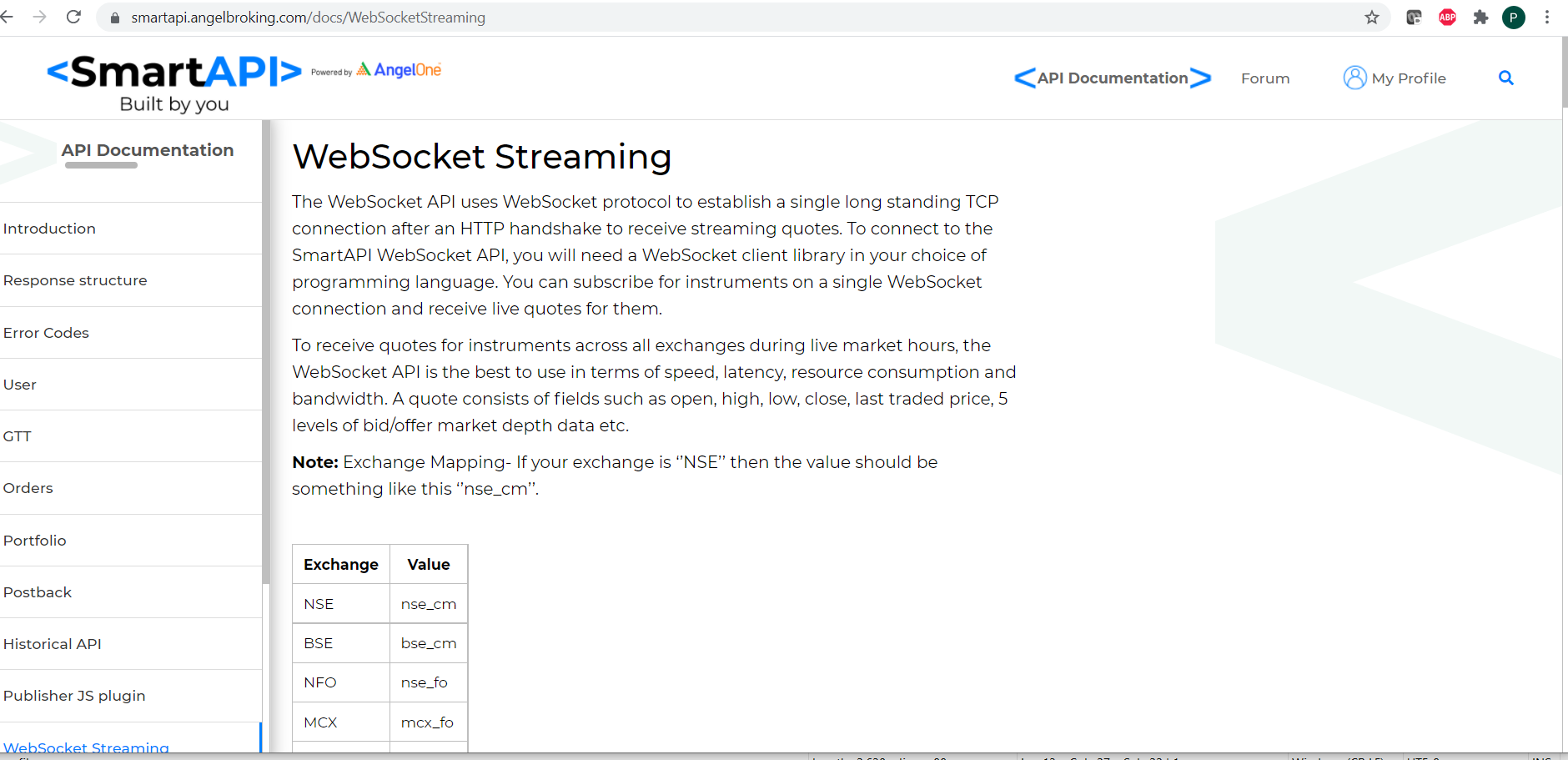Open the Forum link
This screenshot has height=760, width=1568.
[1265, 78]
